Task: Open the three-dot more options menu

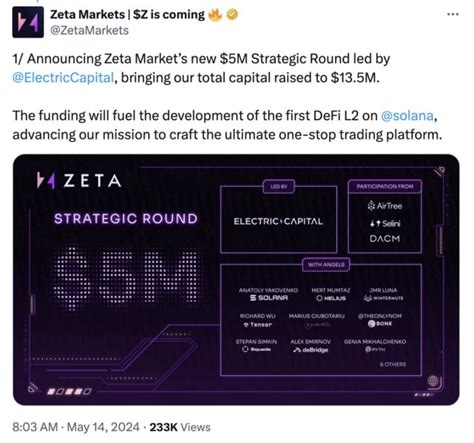Action: [453, 14]
